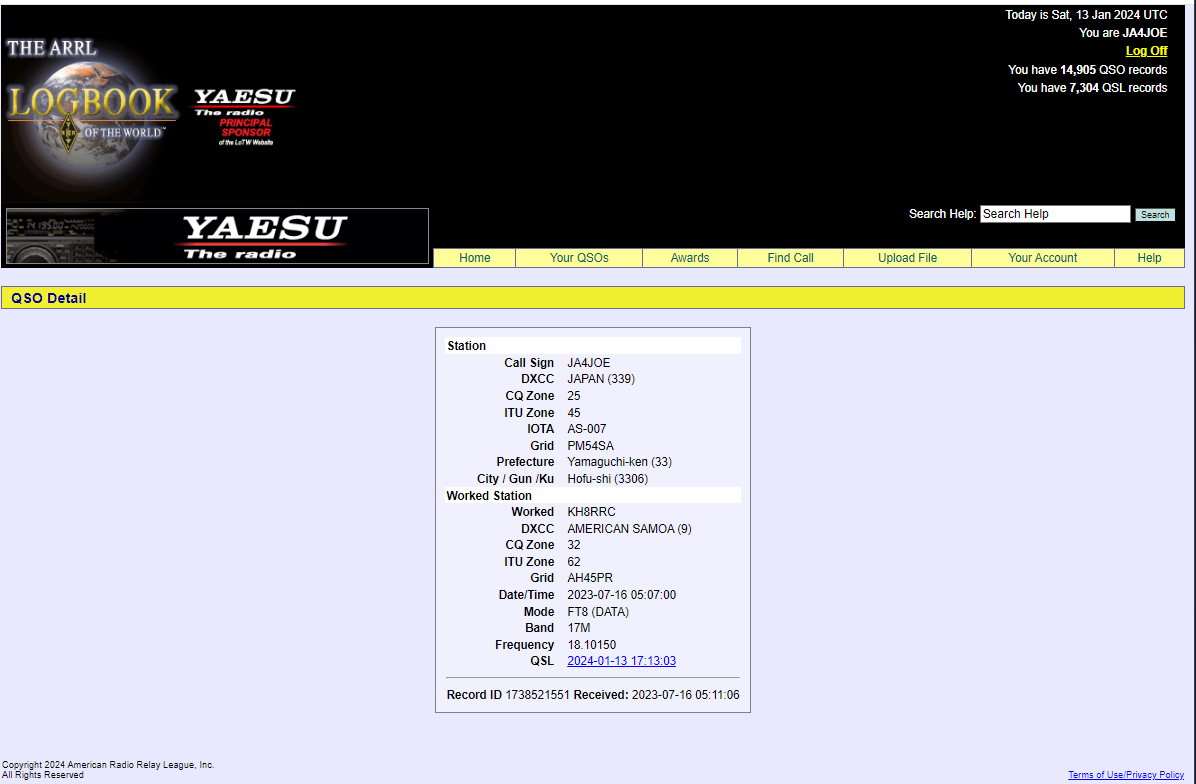The height and width of the screenshot is (784, 1196).
Task: Open Terms of Use/Privacy Policy link
Action: (x=1126, y=775)
